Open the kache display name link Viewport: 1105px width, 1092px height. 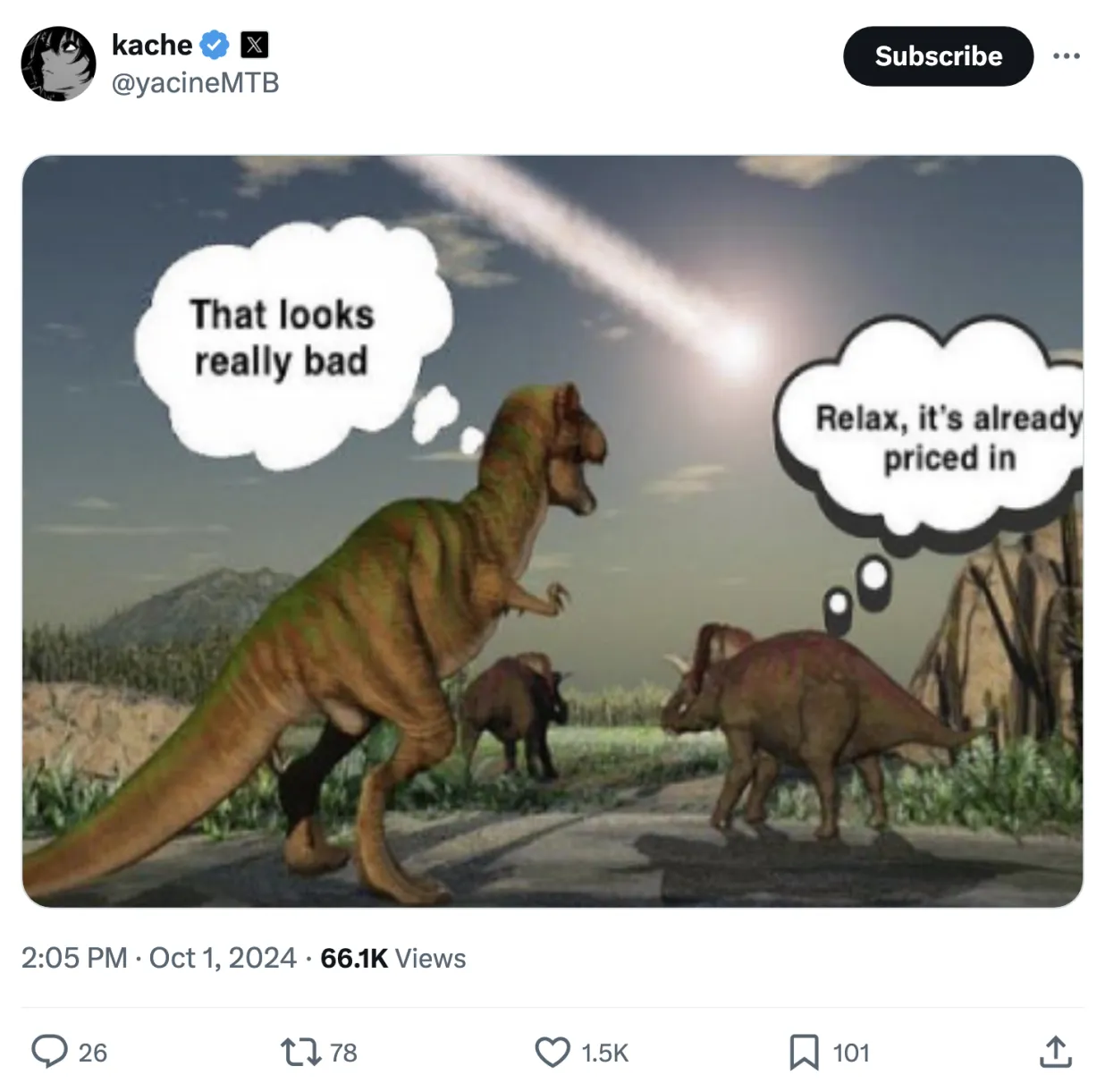(x=152, y=45)
